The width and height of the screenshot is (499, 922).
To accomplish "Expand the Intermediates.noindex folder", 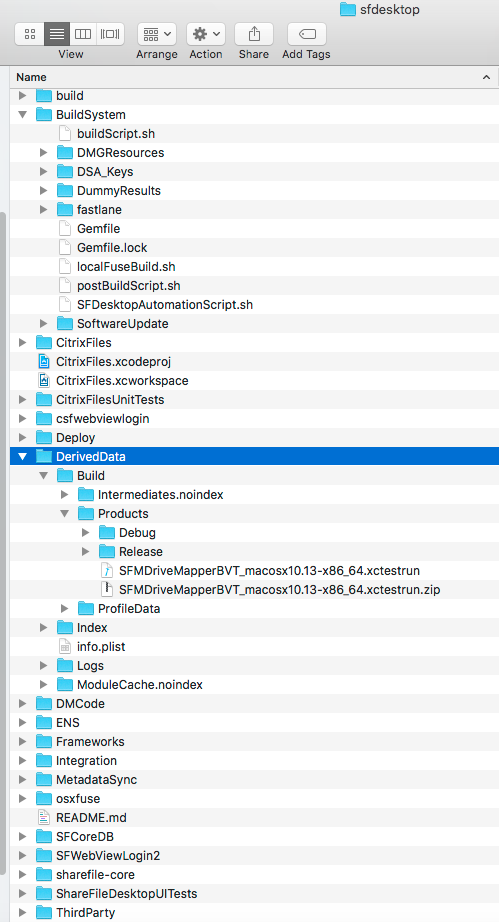I will (65, 495).
